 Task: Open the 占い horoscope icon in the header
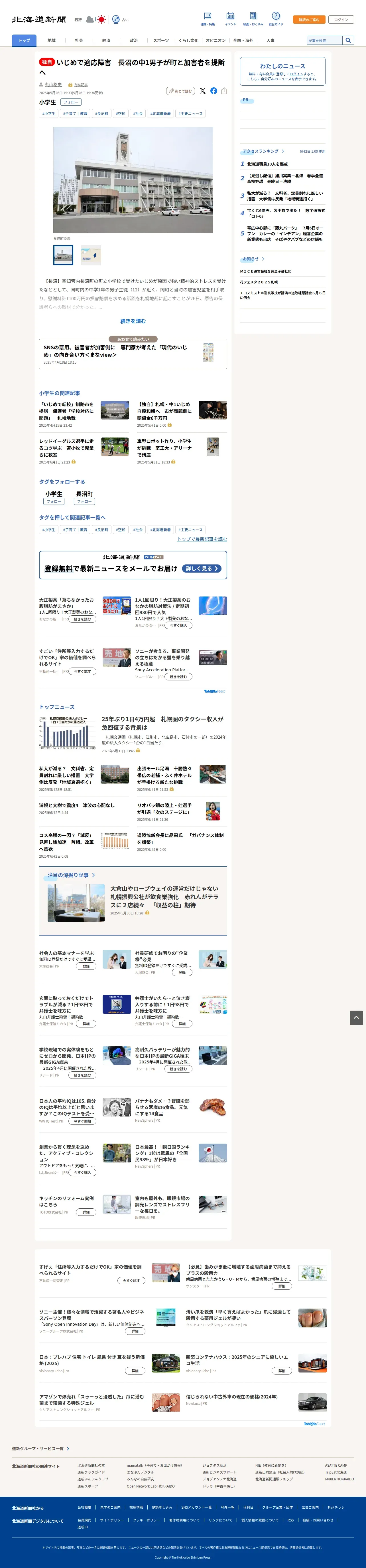tap(116, 19)
